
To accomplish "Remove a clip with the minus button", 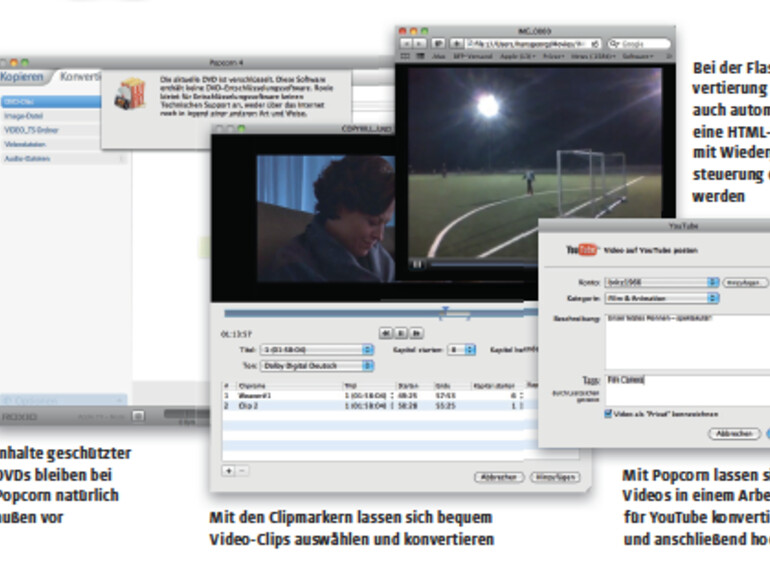I will click(x=242, y=470).
